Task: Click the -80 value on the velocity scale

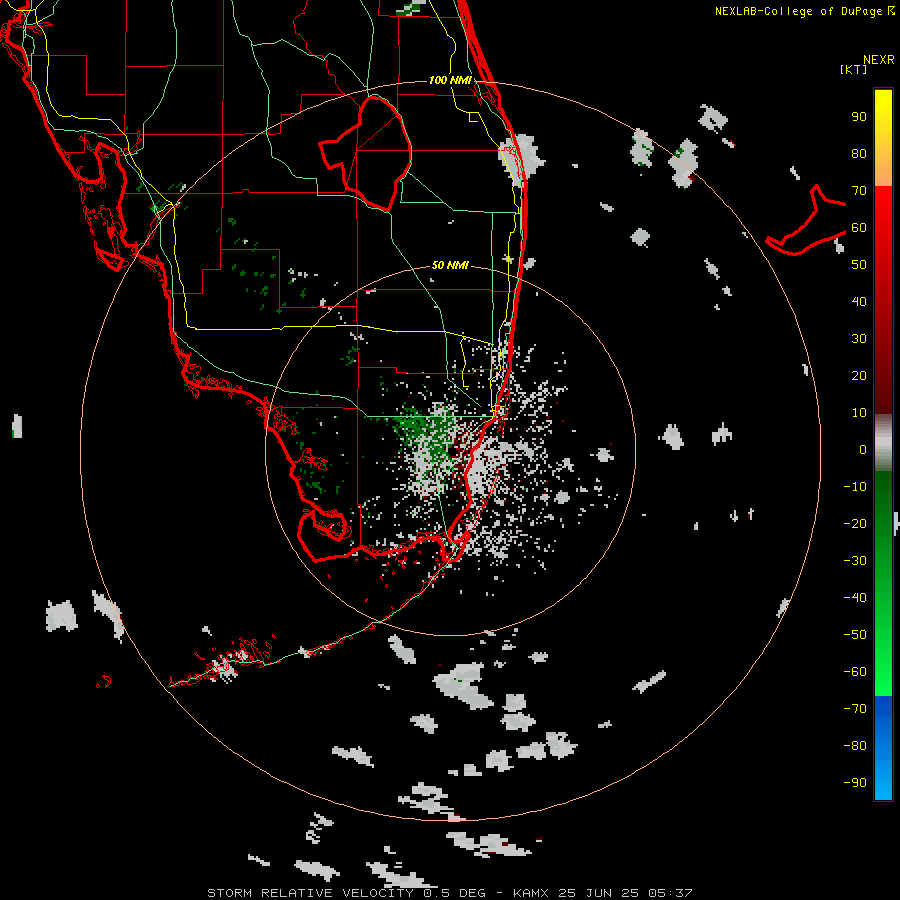Action: point(855,746)
